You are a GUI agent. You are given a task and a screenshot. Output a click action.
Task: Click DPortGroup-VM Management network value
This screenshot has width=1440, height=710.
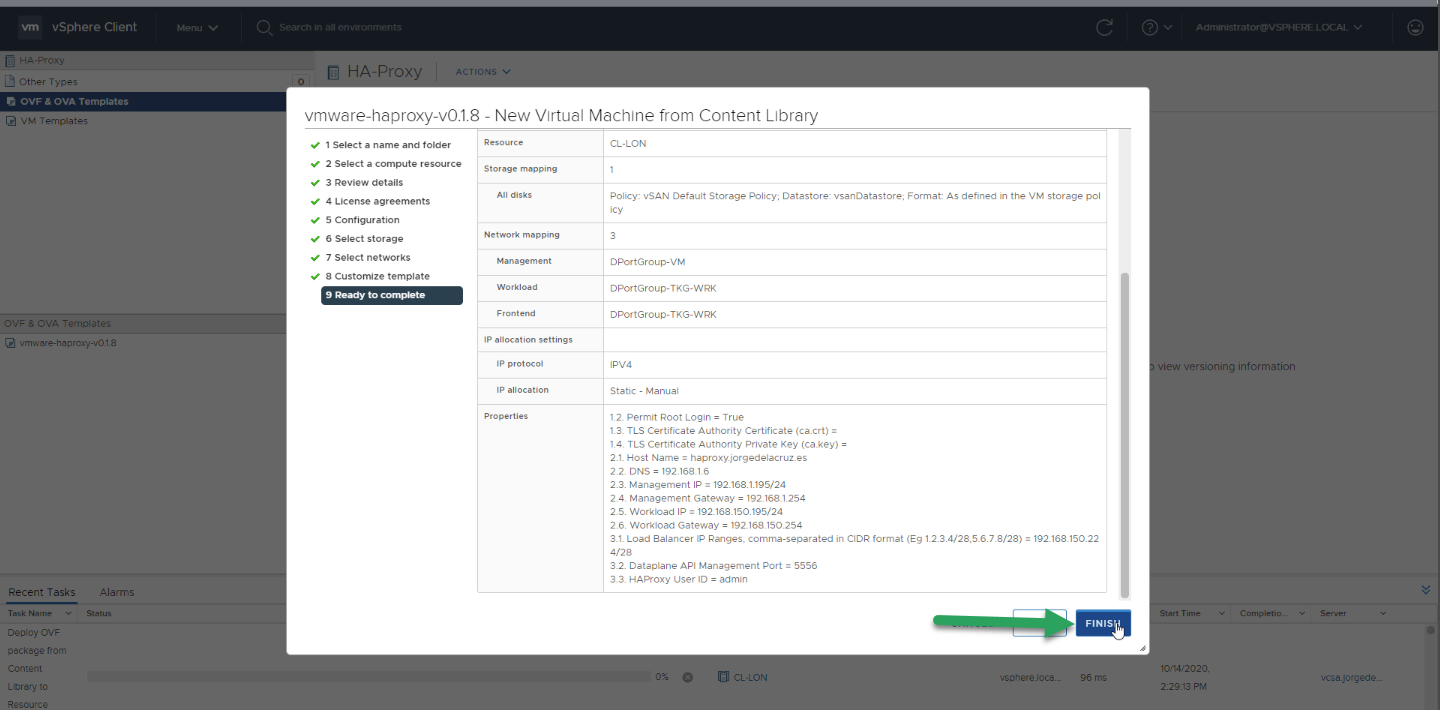coord(647,262)
